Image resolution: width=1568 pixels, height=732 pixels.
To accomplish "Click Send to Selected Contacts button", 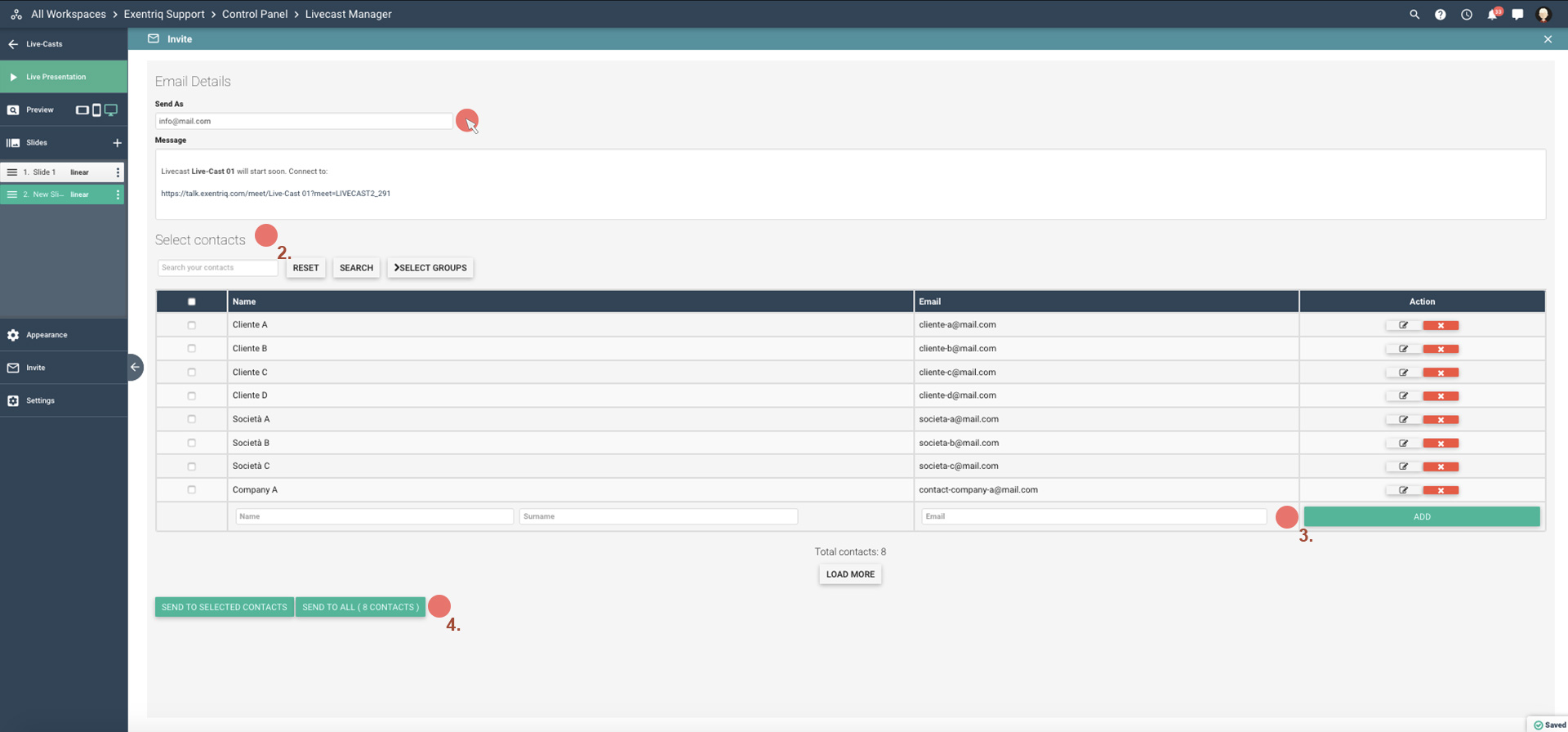I will 224,607.
